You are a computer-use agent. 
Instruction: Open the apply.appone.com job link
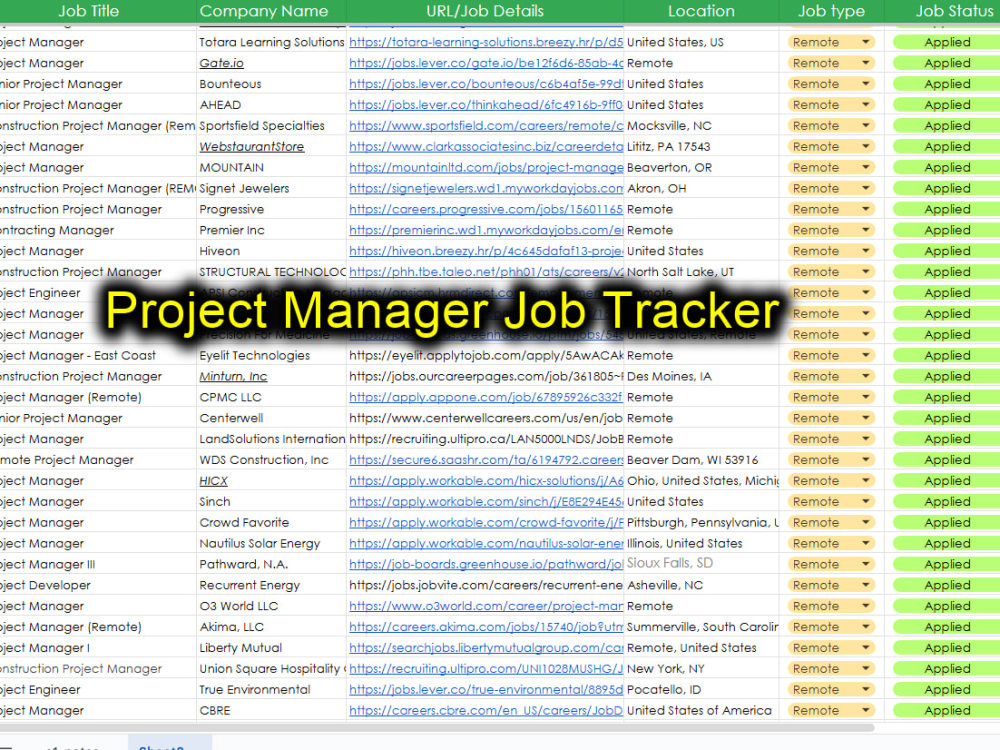coord(486,397)
